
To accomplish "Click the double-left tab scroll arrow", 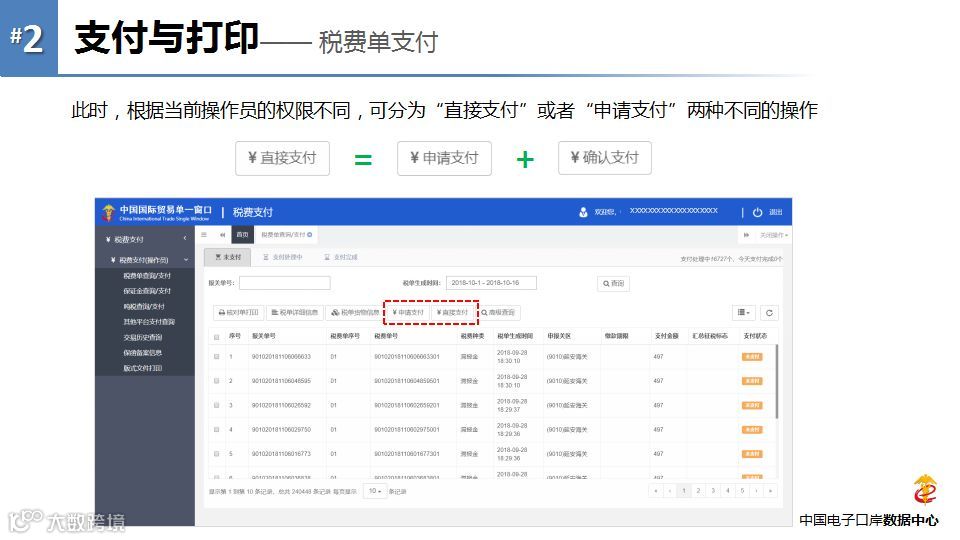I will pyautogui.click(x=222, y=235).
